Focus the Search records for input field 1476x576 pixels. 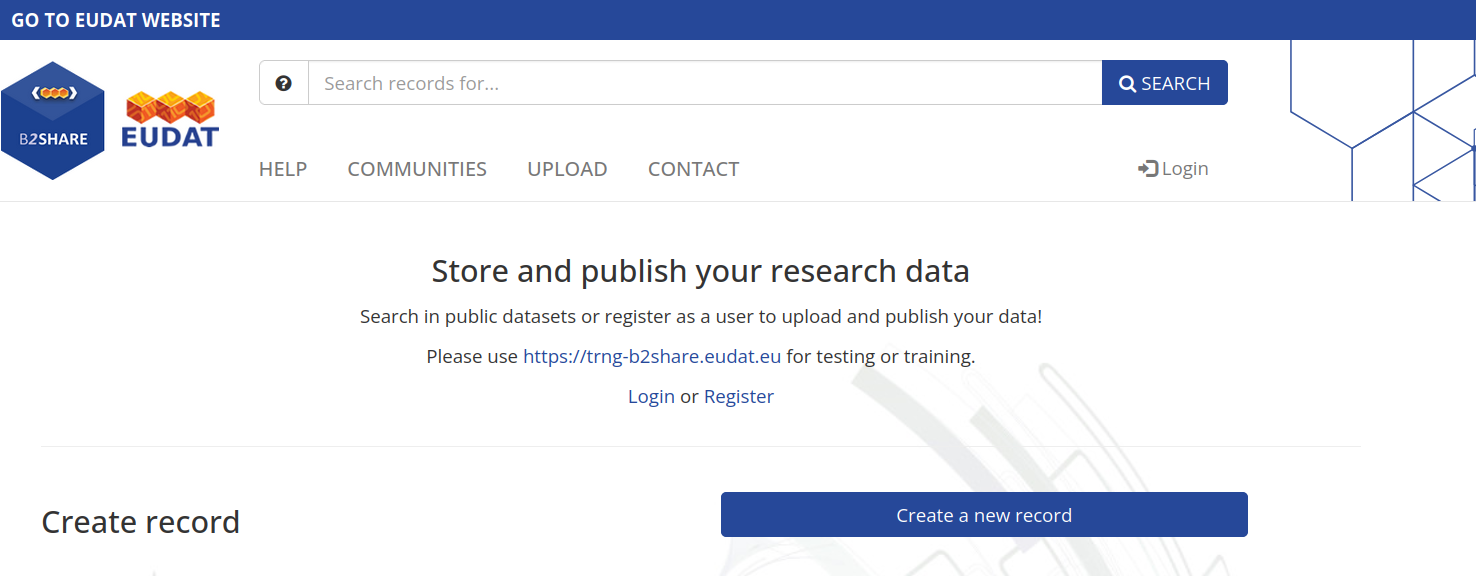pos(704,83)
